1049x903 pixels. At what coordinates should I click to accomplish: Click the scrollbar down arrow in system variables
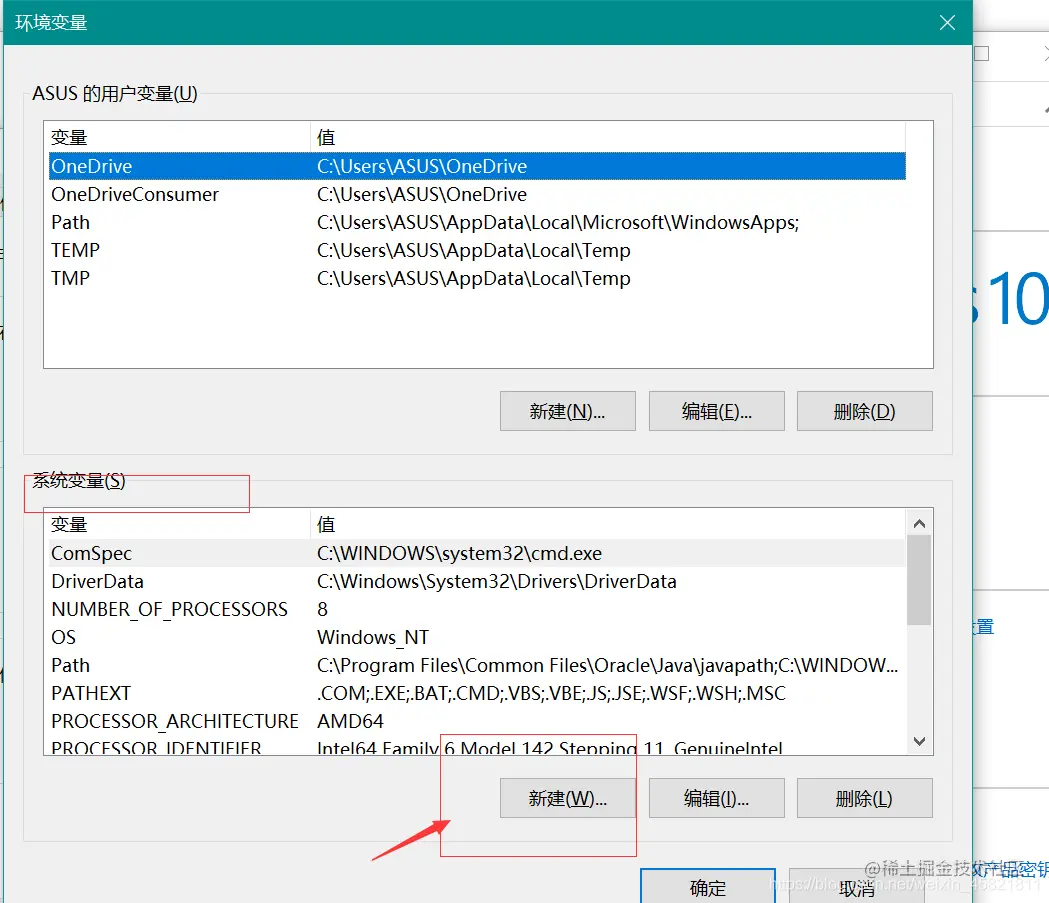click(918, 740)
